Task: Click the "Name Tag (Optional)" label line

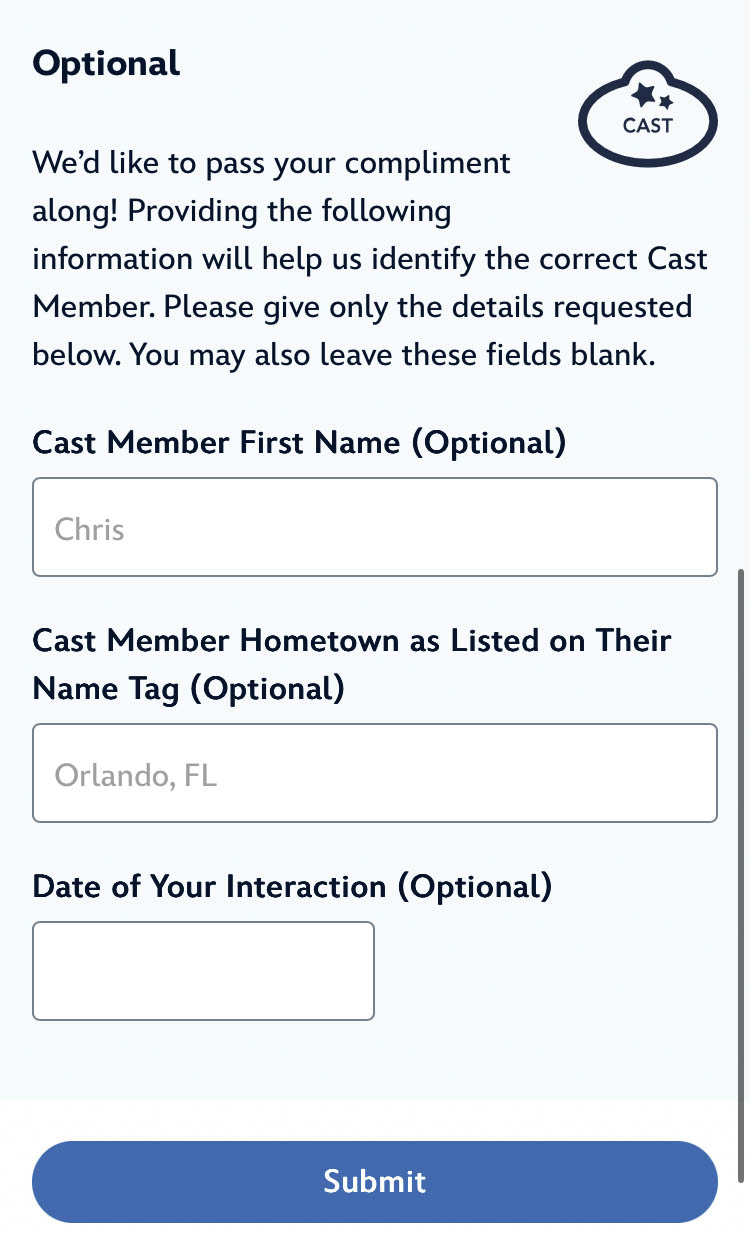Action: point(188,688)
